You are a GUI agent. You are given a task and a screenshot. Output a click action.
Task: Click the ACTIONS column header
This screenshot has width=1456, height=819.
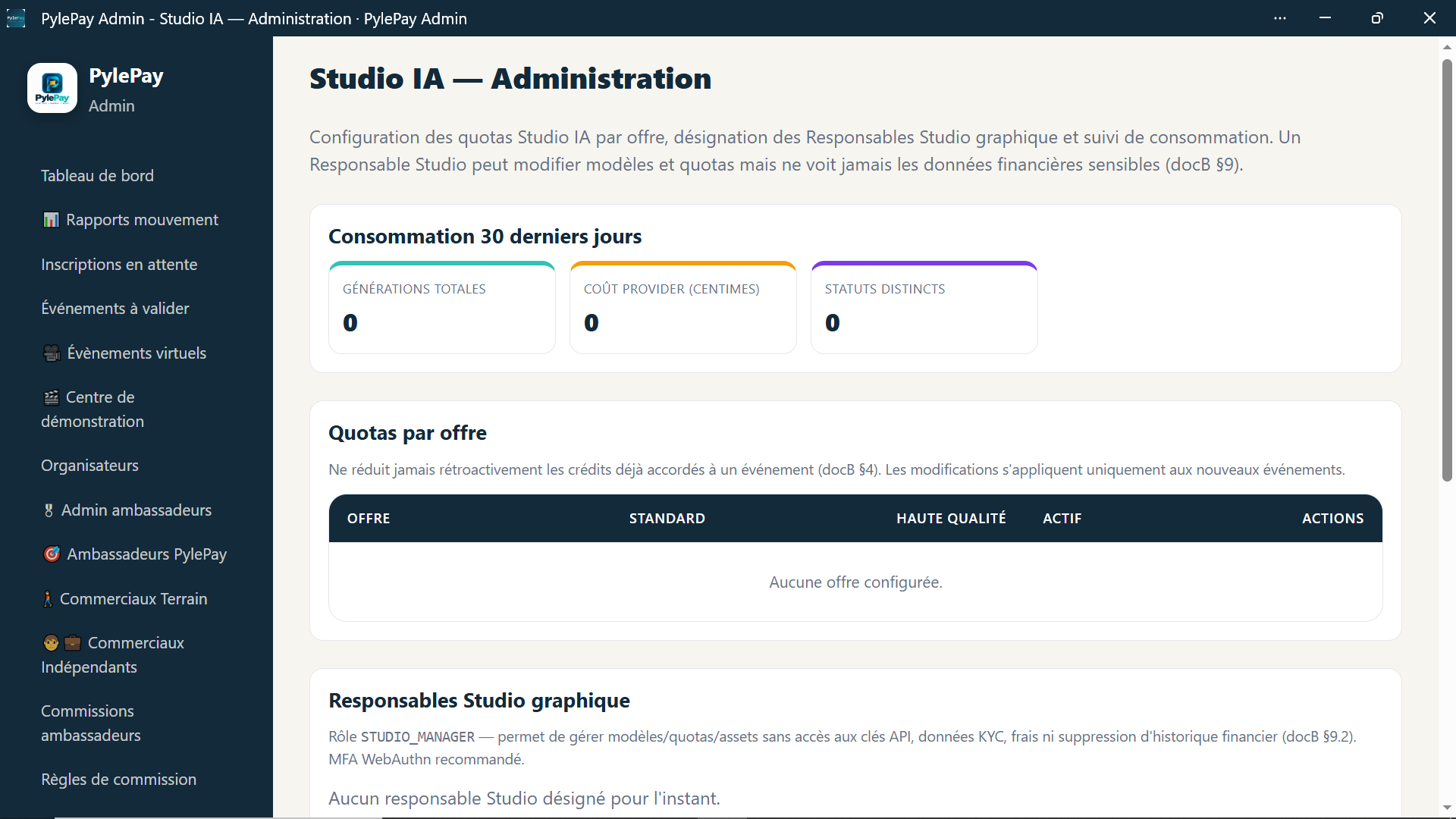click(1333, 519)
